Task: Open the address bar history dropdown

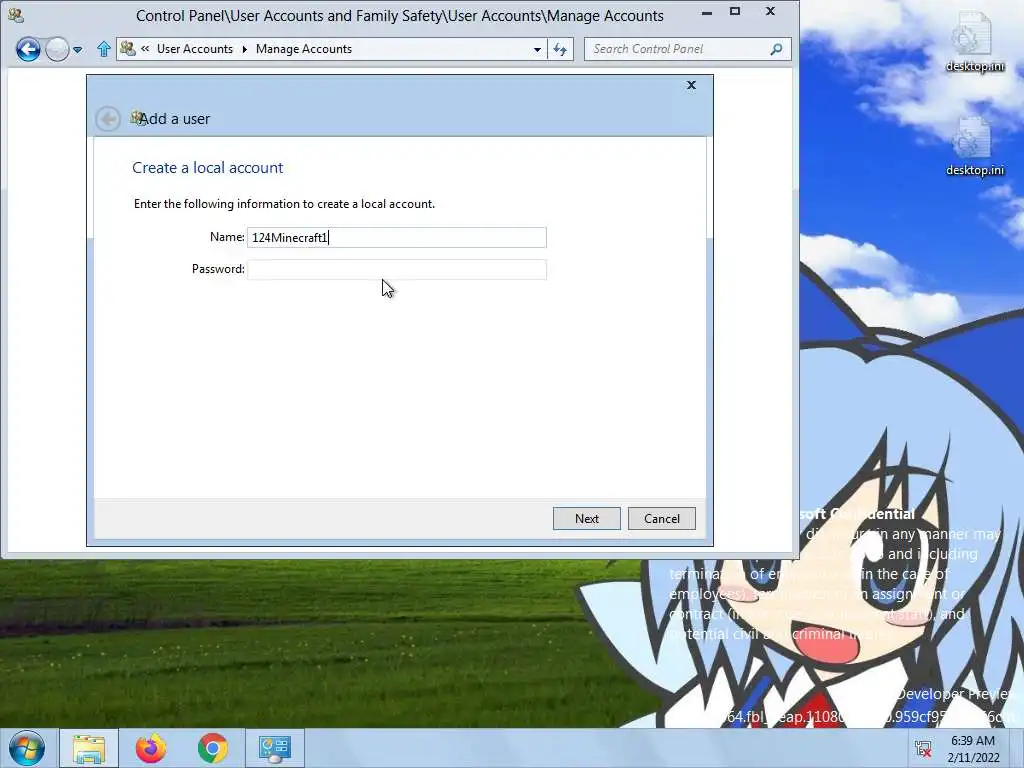Action: (x=537, y=49)
